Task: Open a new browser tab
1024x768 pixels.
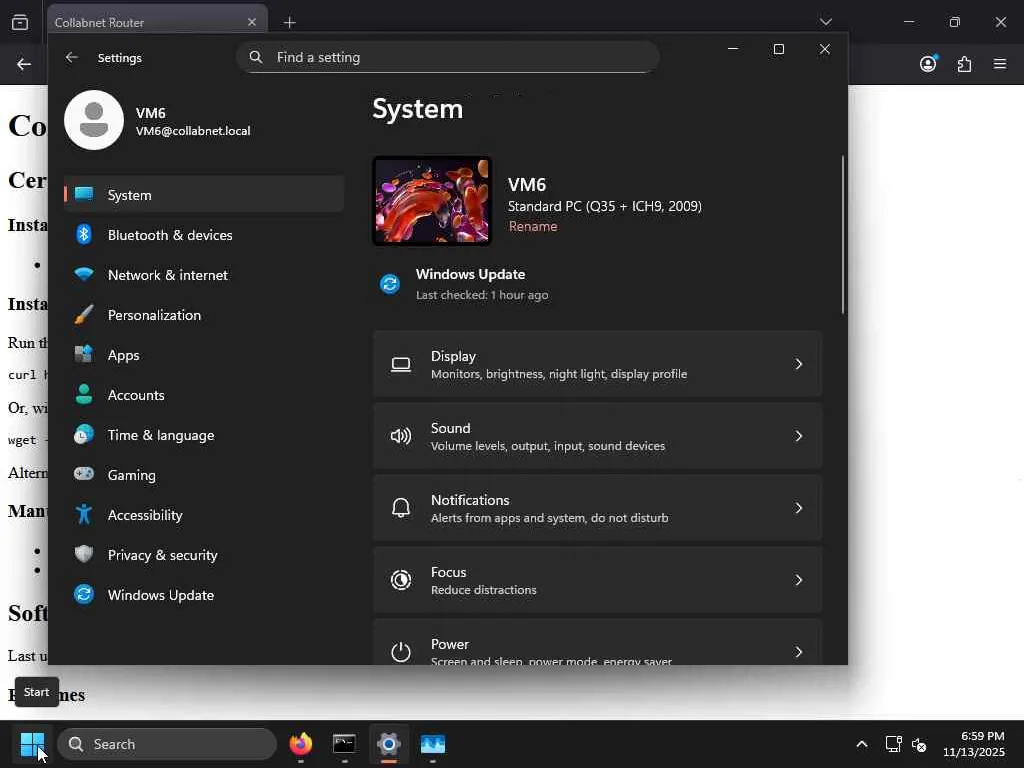Action: 289,23
